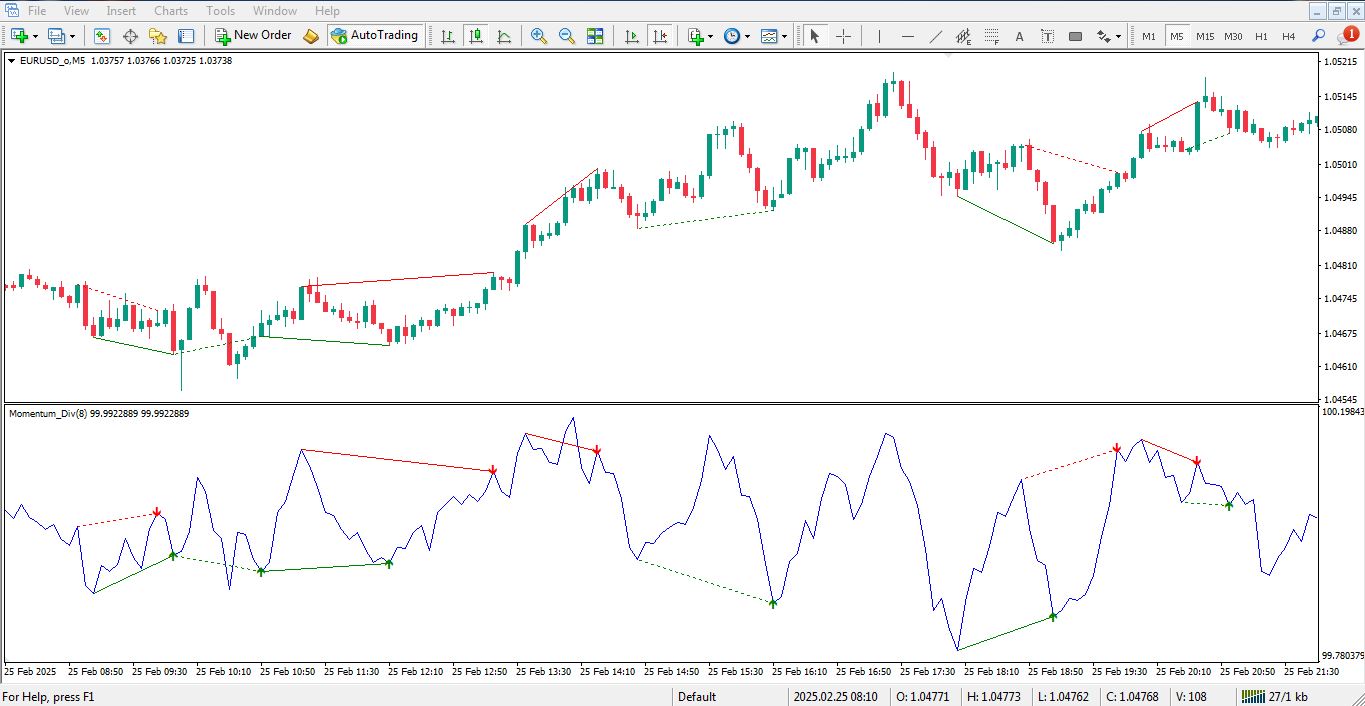Screen dimensions: 1365x706
Task: Click the EURUSD_o,M5 chart title text
Action: [x=52, y=61]
